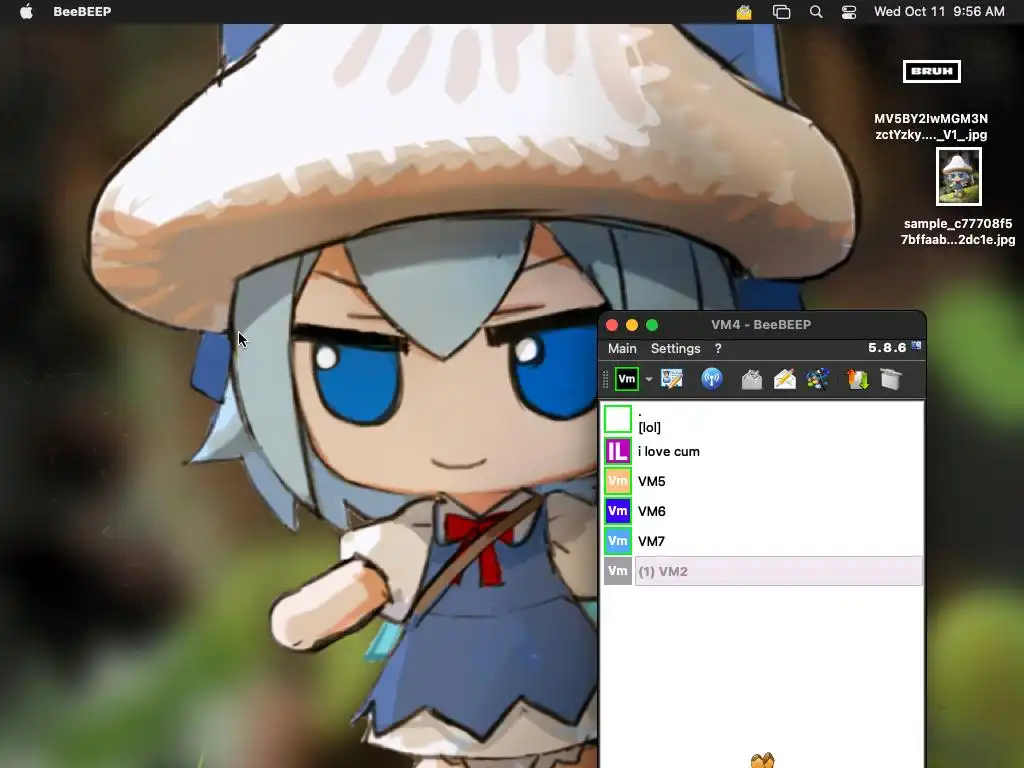
Task: Select the 'i love cum' user row
Action: tap(762, 451)
